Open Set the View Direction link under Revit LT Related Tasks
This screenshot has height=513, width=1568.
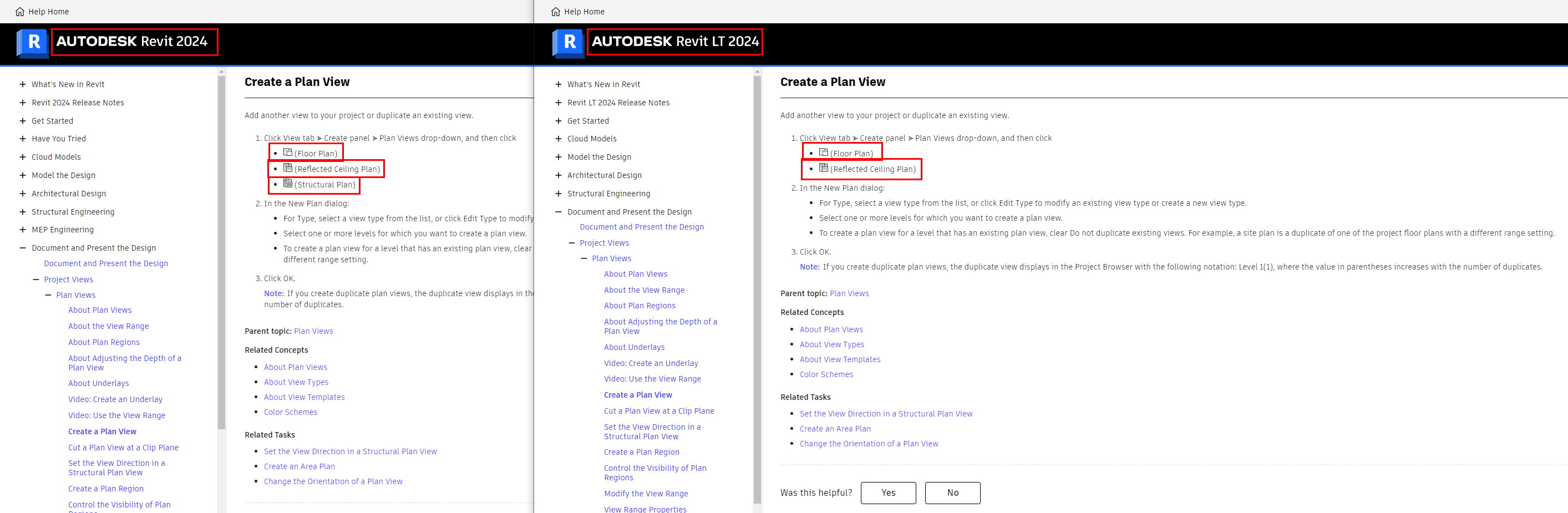(886, 414)
